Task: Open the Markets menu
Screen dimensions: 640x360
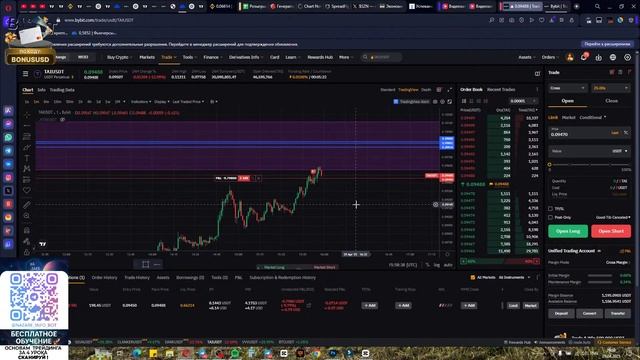Action: click(x=147, y=57)
